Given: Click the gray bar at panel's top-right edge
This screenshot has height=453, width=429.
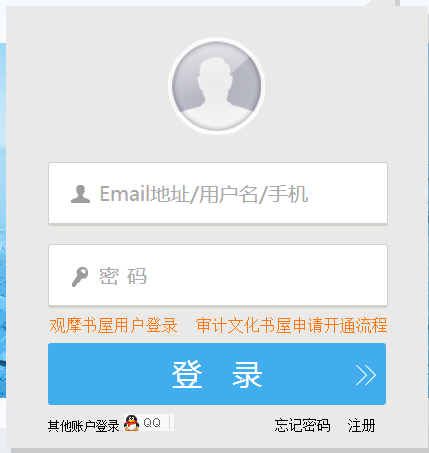Looking at the screenshot, I should [397, 3].
